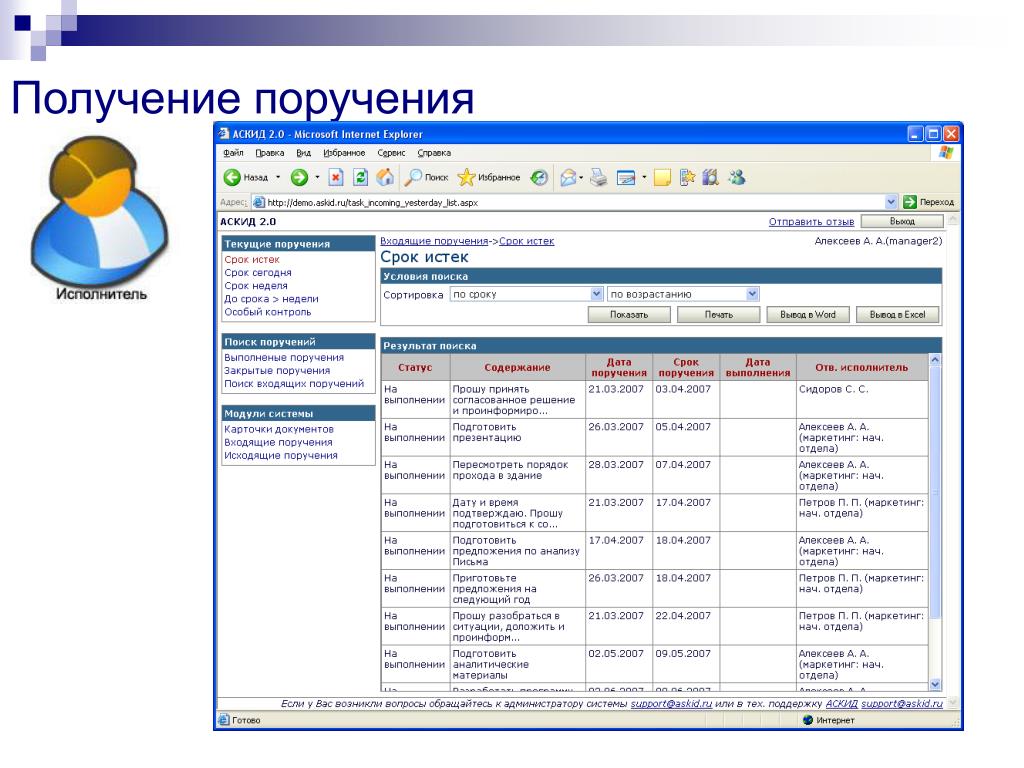The width and height of the screenshot is (1024, 768).
Task: Open the address bar URL dropdown arrow
Action: (891, 202)
